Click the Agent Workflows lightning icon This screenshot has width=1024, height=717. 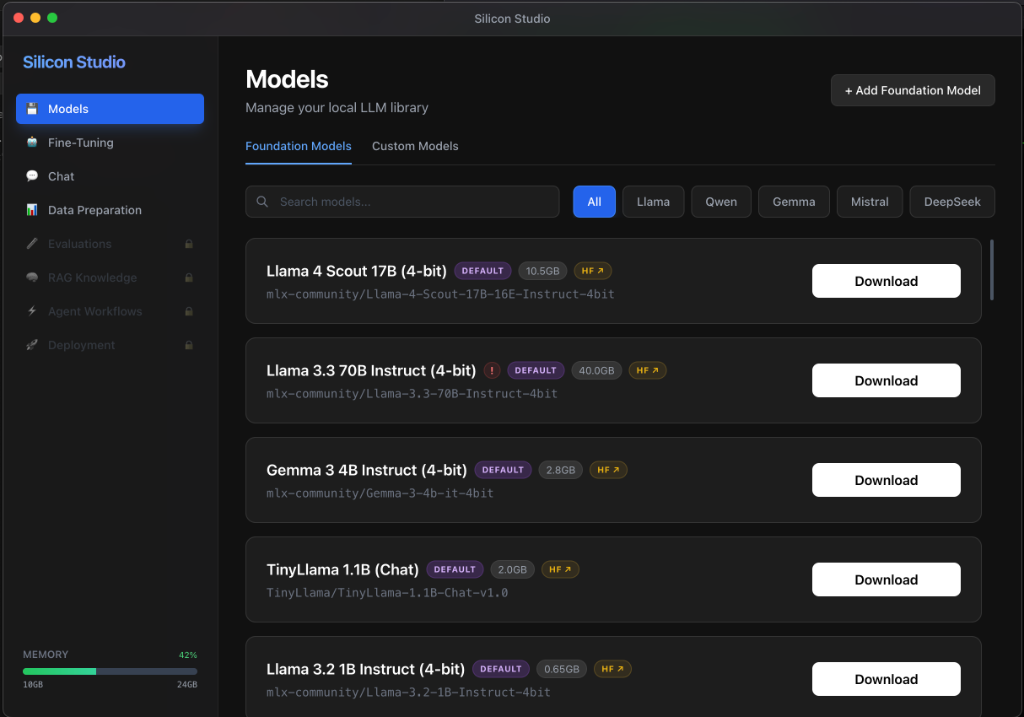tap(31, 311)
